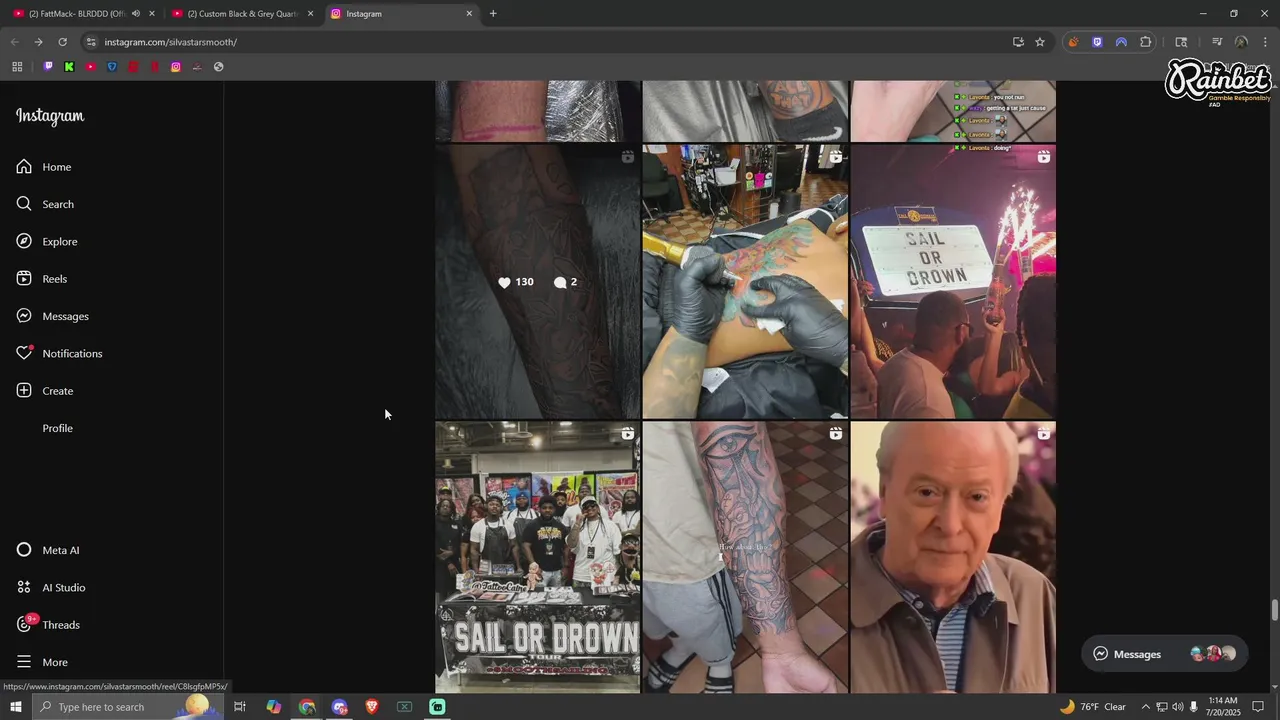Open Messages in the left sidebar
This screenshot has width=1280, height=720.
52,316
